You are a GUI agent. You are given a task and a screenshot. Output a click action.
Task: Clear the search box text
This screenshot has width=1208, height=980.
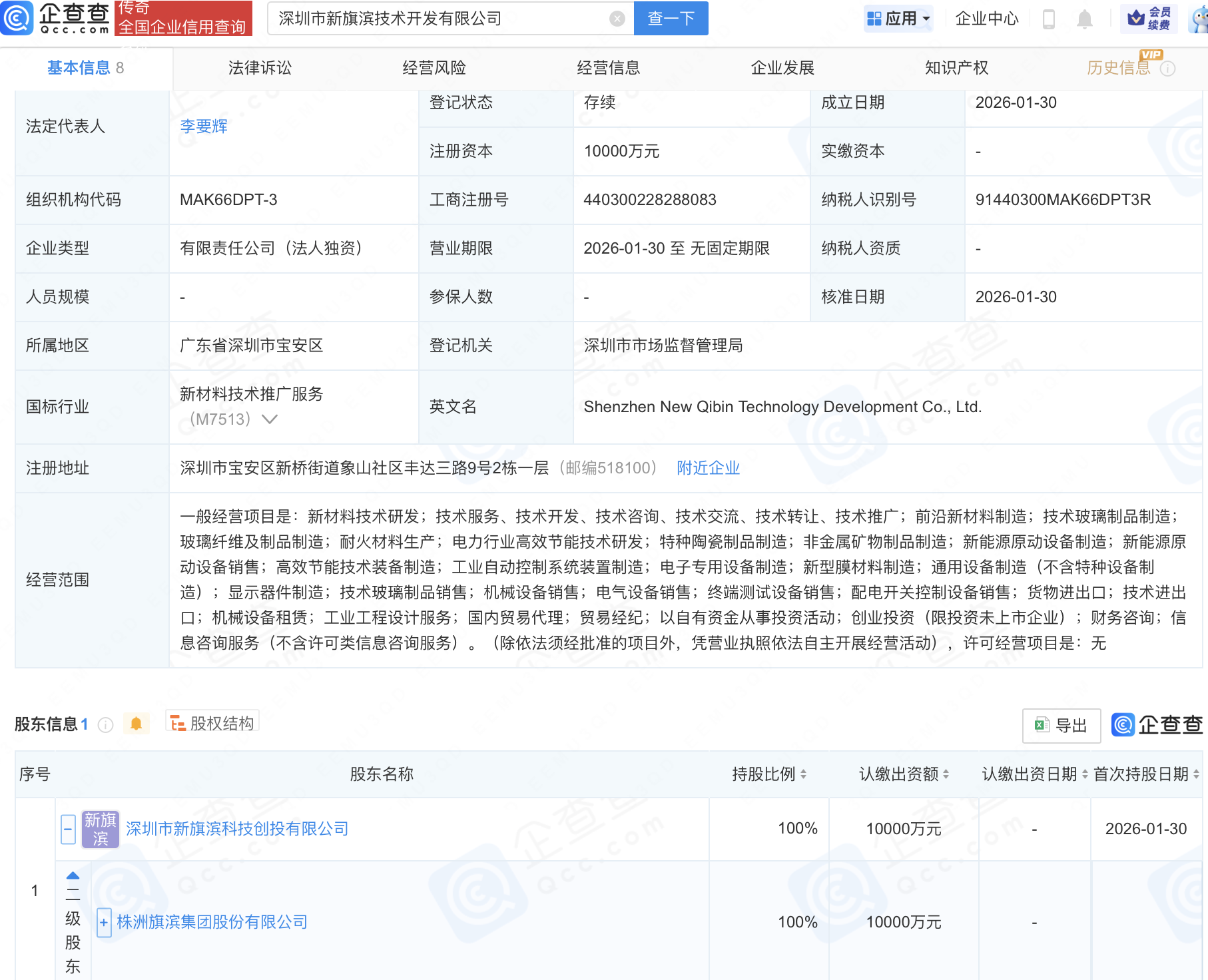[x=617, y=19]
